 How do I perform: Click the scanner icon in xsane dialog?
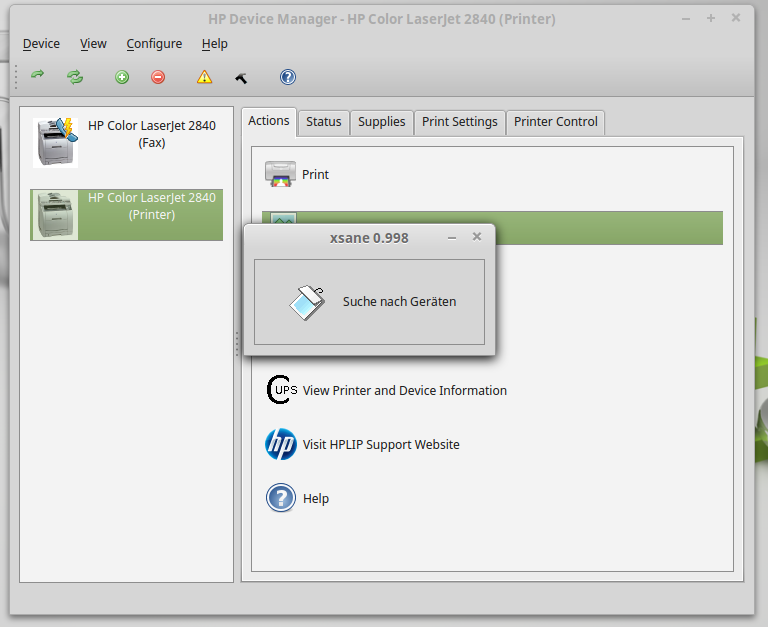pyautogui.click(x=307, y=302)
